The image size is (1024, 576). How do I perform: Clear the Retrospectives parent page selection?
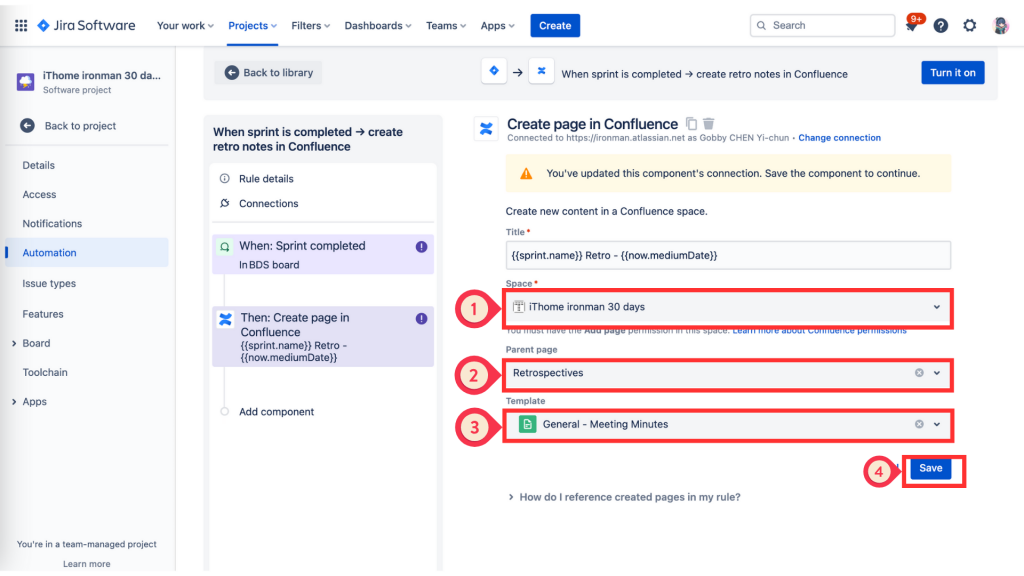[x=919, y=373]
